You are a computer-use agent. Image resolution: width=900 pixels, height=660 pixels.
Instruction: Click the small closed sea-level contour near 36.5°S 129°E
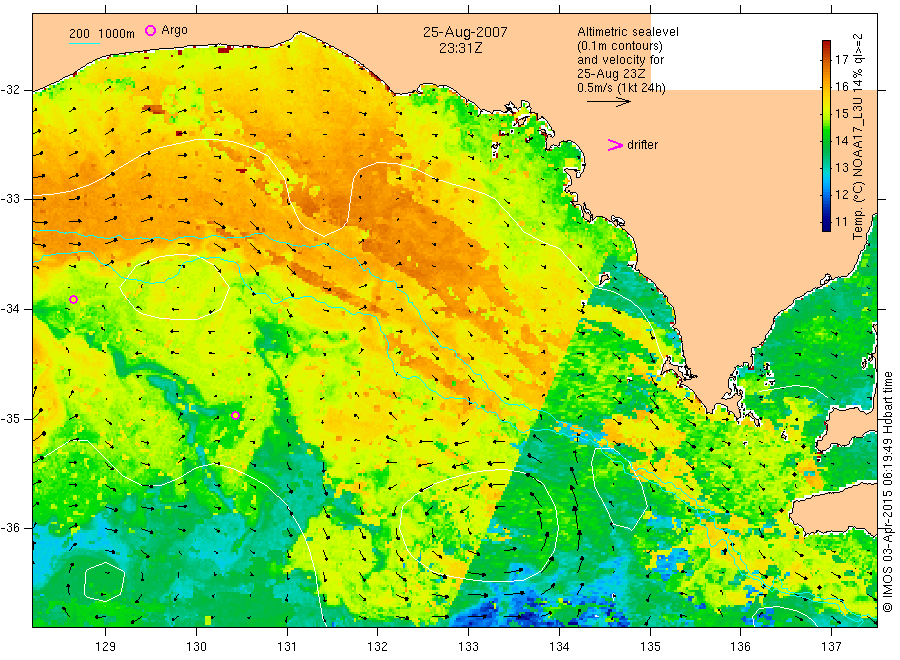coord(104,582)
